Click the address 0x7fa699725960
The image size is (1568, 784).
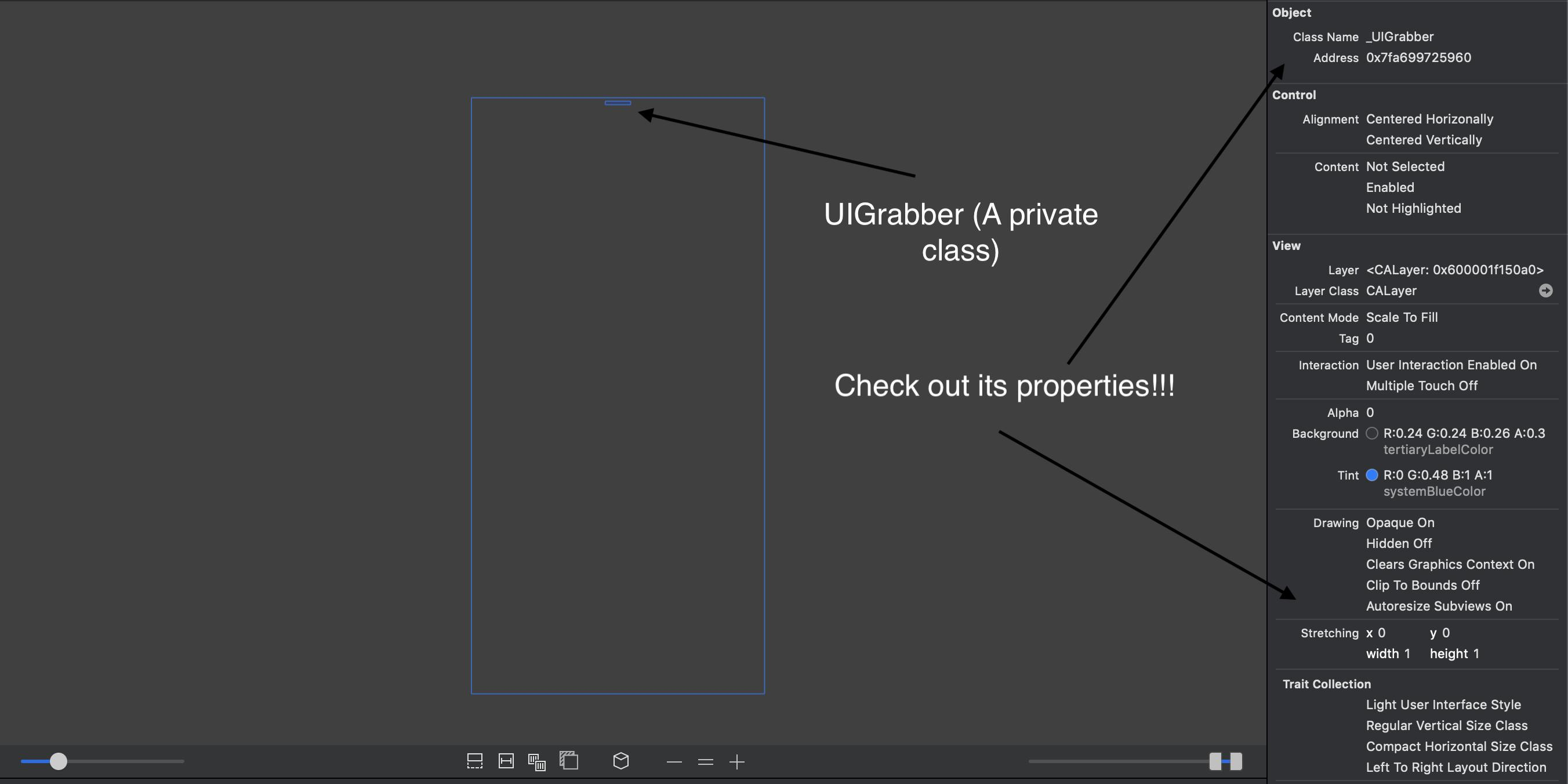coord(1418,57)
